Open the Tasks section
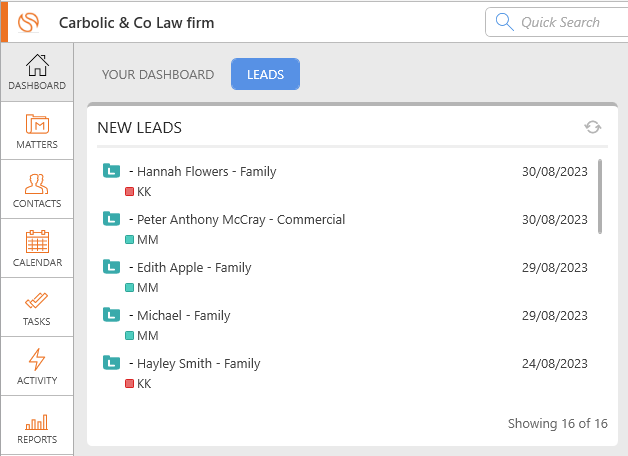 point(37,307)
